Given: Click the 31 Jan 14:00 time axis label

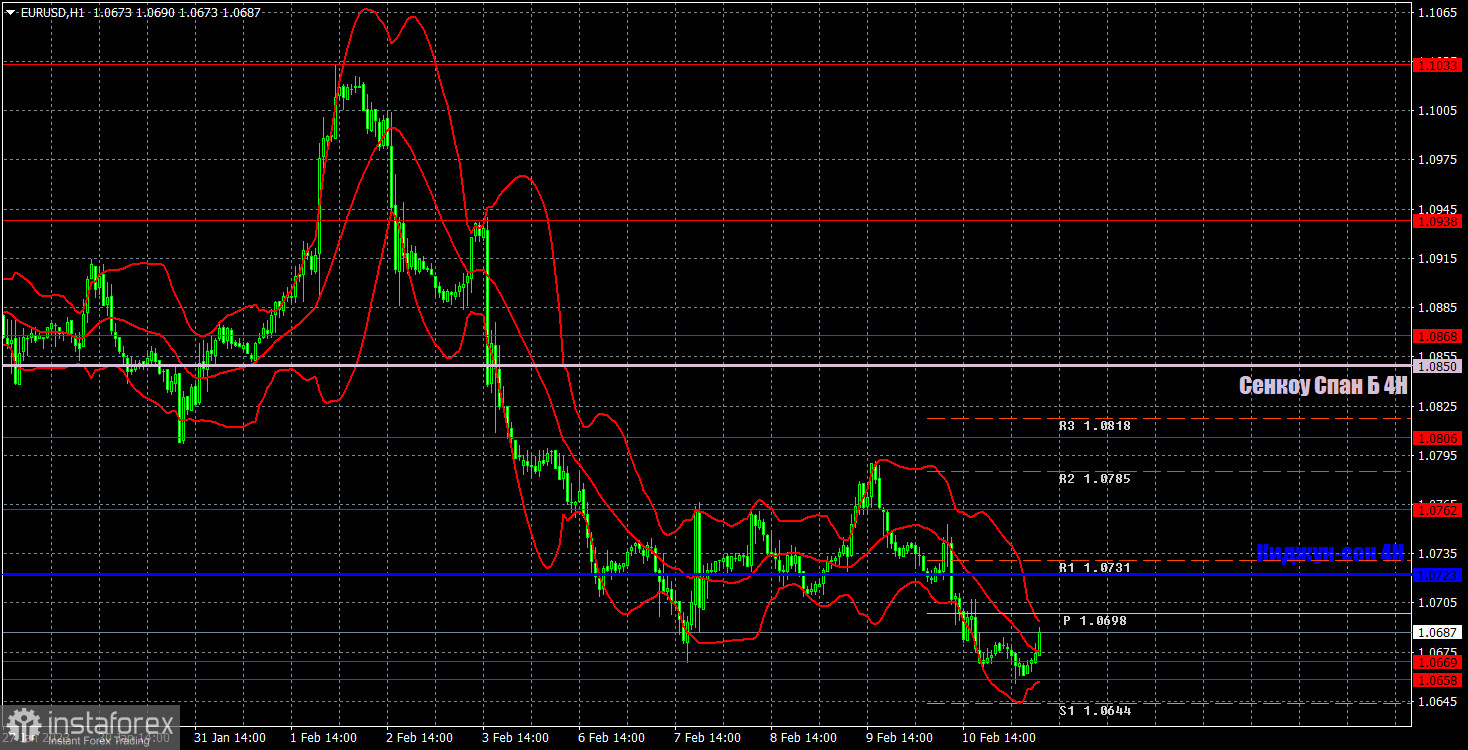Looking at the screenshot, I should click(229, 738).
